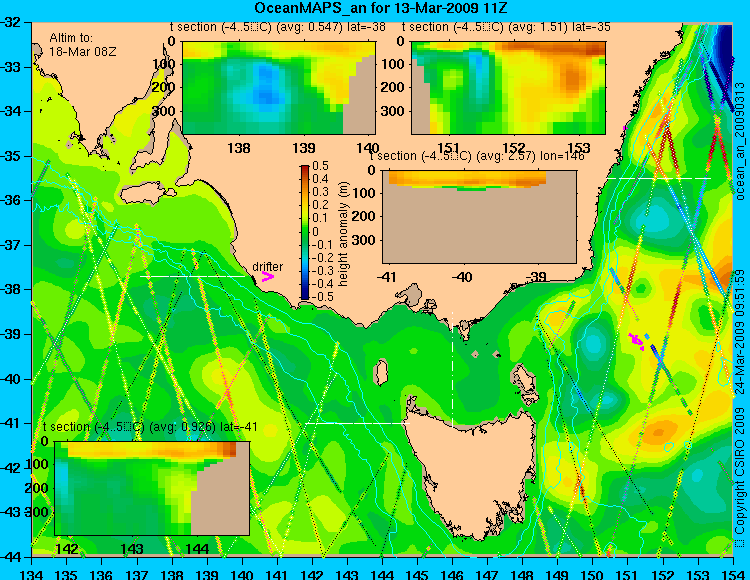The image size is (750, 580).
Task: Click the white dash-dot section line at longitude 146
Action: (452, 369)
